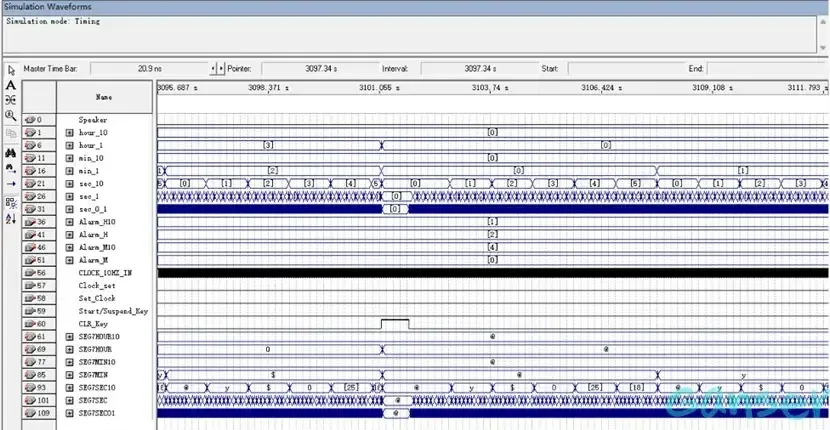Choose the Waveform Editing tool
The height and width of the screenshot is (430, 830).
pos(10,101)
